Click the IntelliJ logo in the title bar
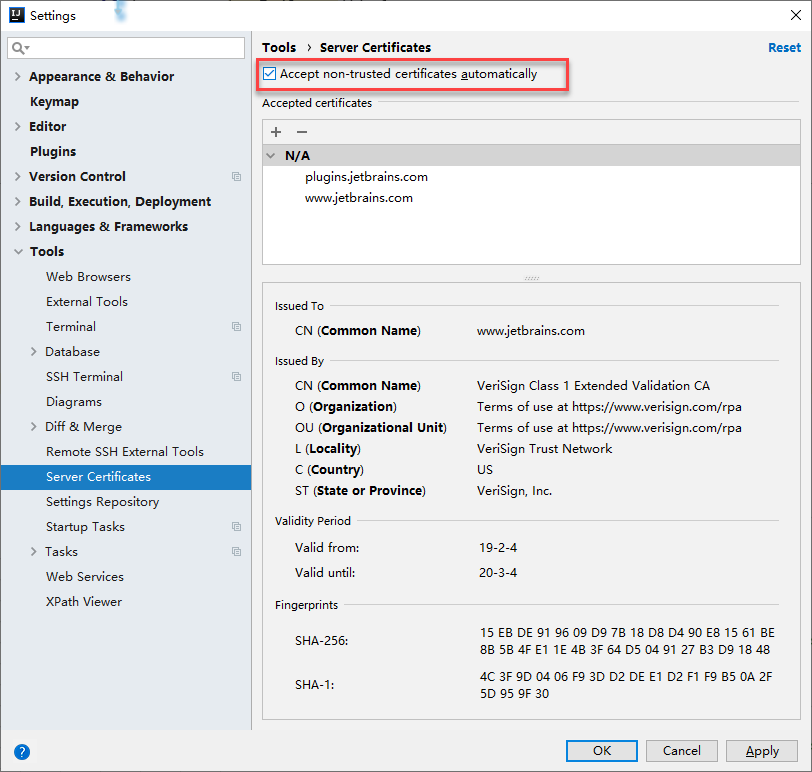The width and height of the screenshot is (812, 772). 17,15
